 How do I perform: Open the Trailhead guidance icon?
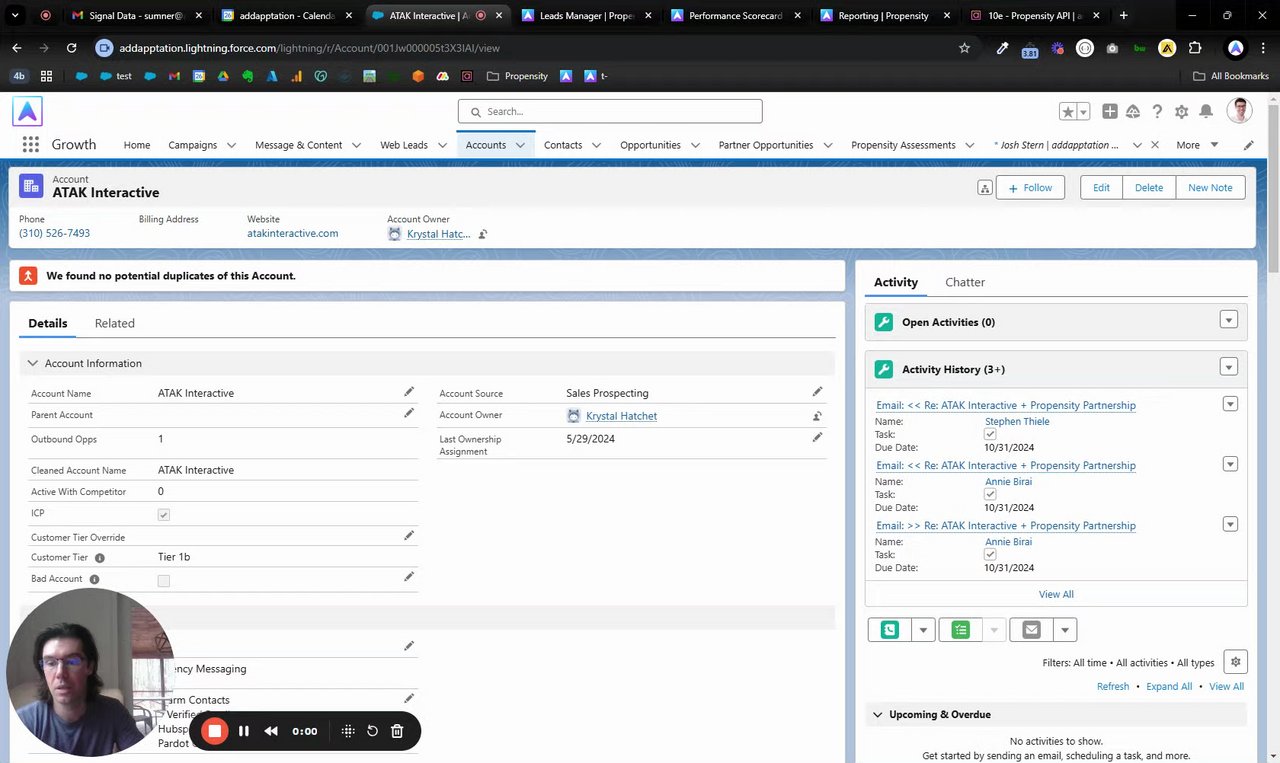point(1133,112)
